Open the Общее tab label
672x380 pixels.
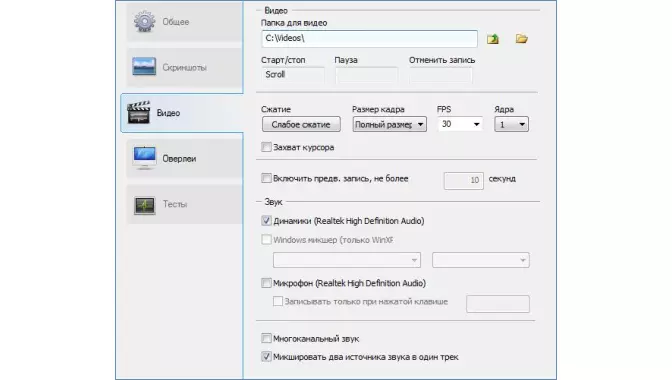coord(175,22)
